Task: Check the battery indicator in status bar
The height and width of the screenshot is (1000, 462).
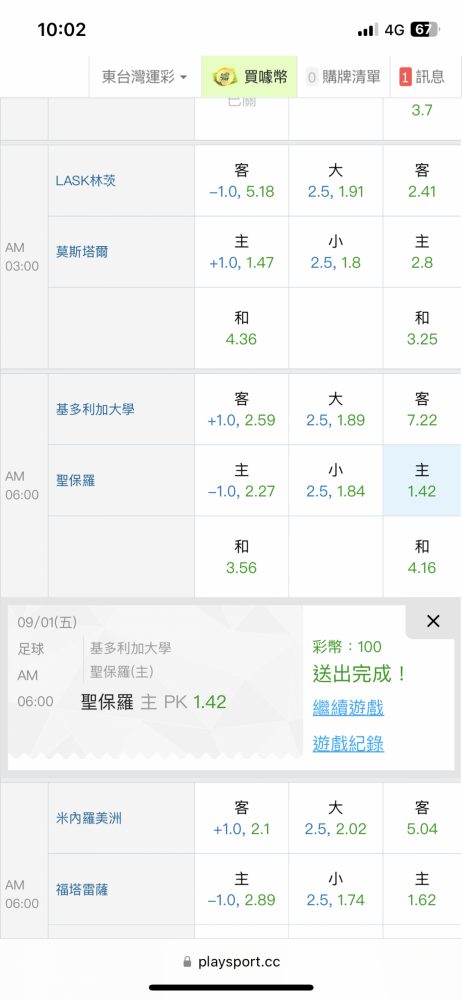Action: tap(425, 30)
